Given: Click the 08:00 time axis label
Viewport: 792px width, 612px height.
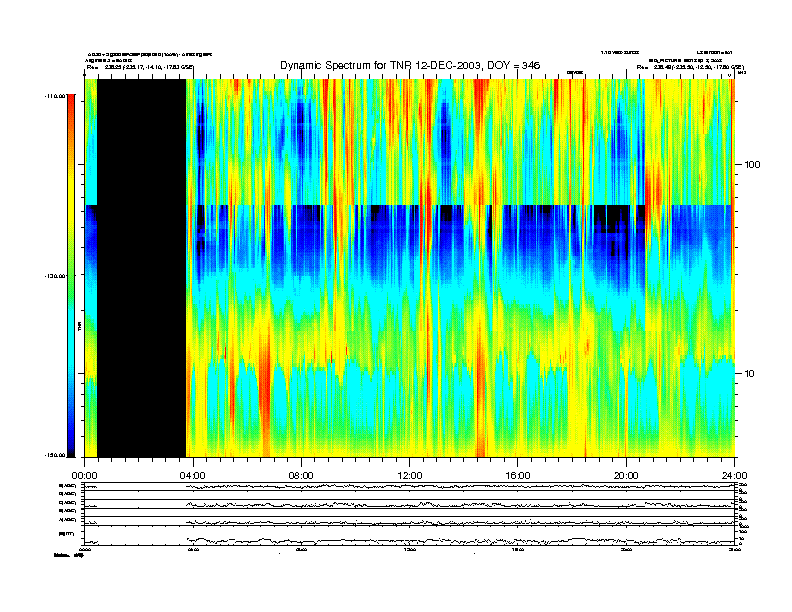Looking at the screenshot, I should pyautogui.click(x=301, y=476).
